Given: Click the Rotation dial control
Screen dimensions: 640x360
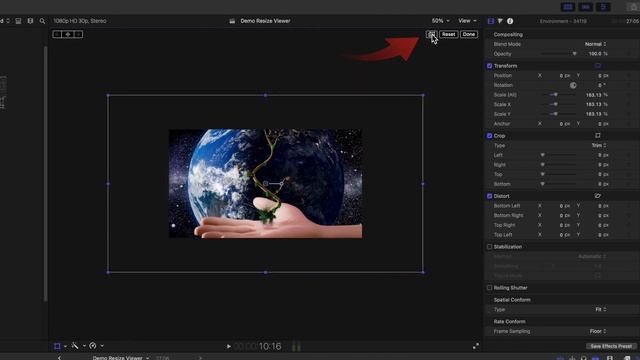Looking at the screenshot, I should 573,85.
